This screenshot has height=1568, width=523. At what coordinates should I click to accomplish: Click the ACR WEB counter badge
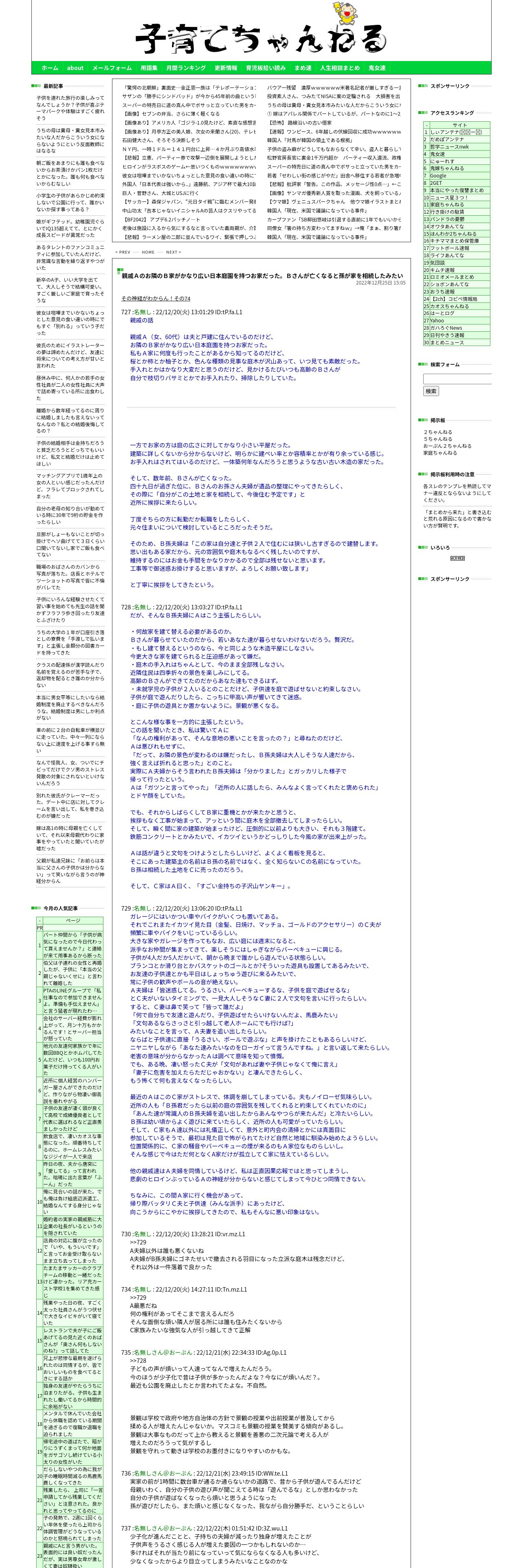click(457, 558)
